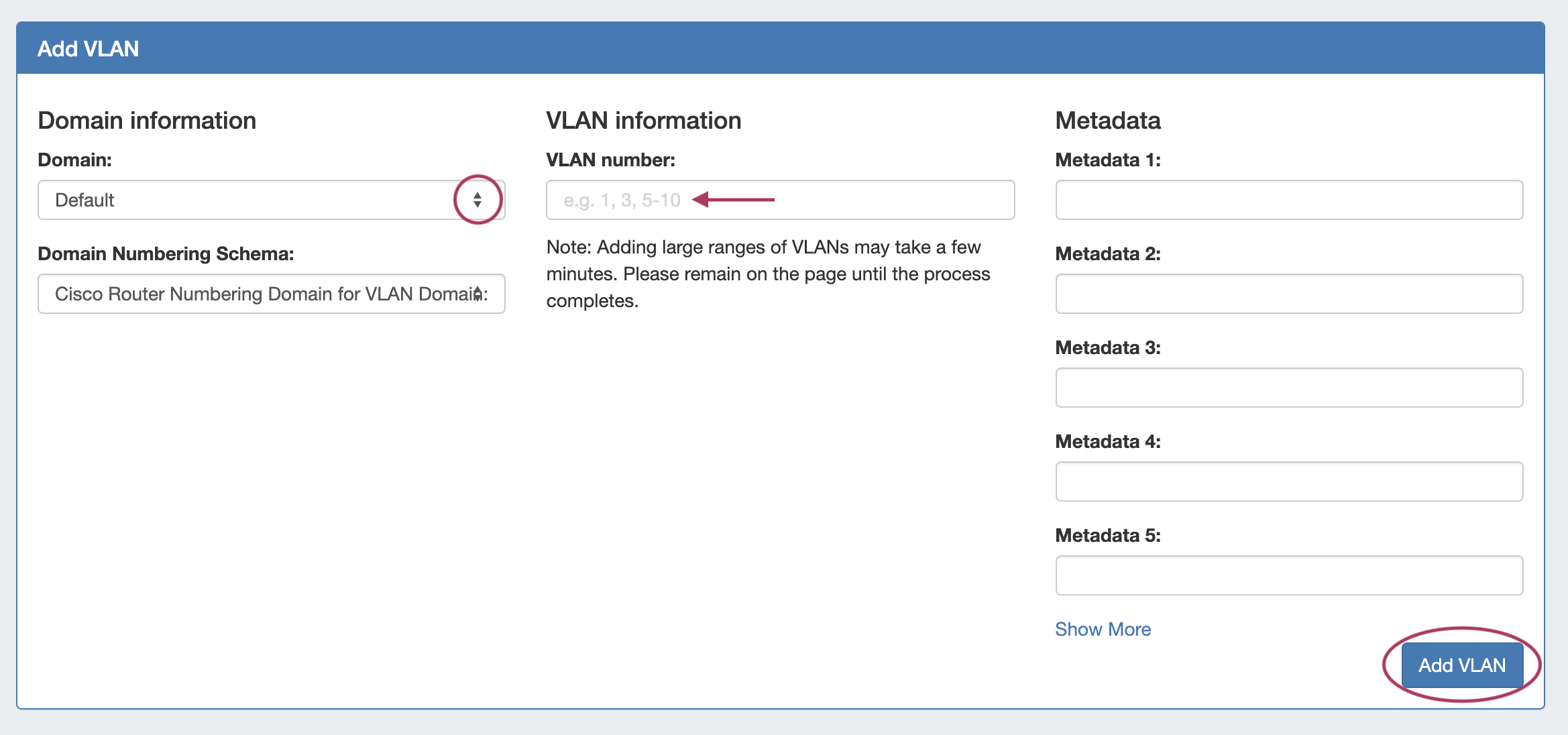Click into the Metadata 1 text box

click(1288, 200)
